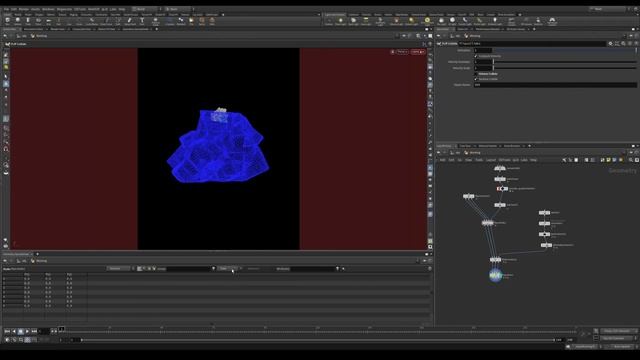Select the Grid shelf tool
This screenshot has width=640, height=360.
tap(49, 21)
